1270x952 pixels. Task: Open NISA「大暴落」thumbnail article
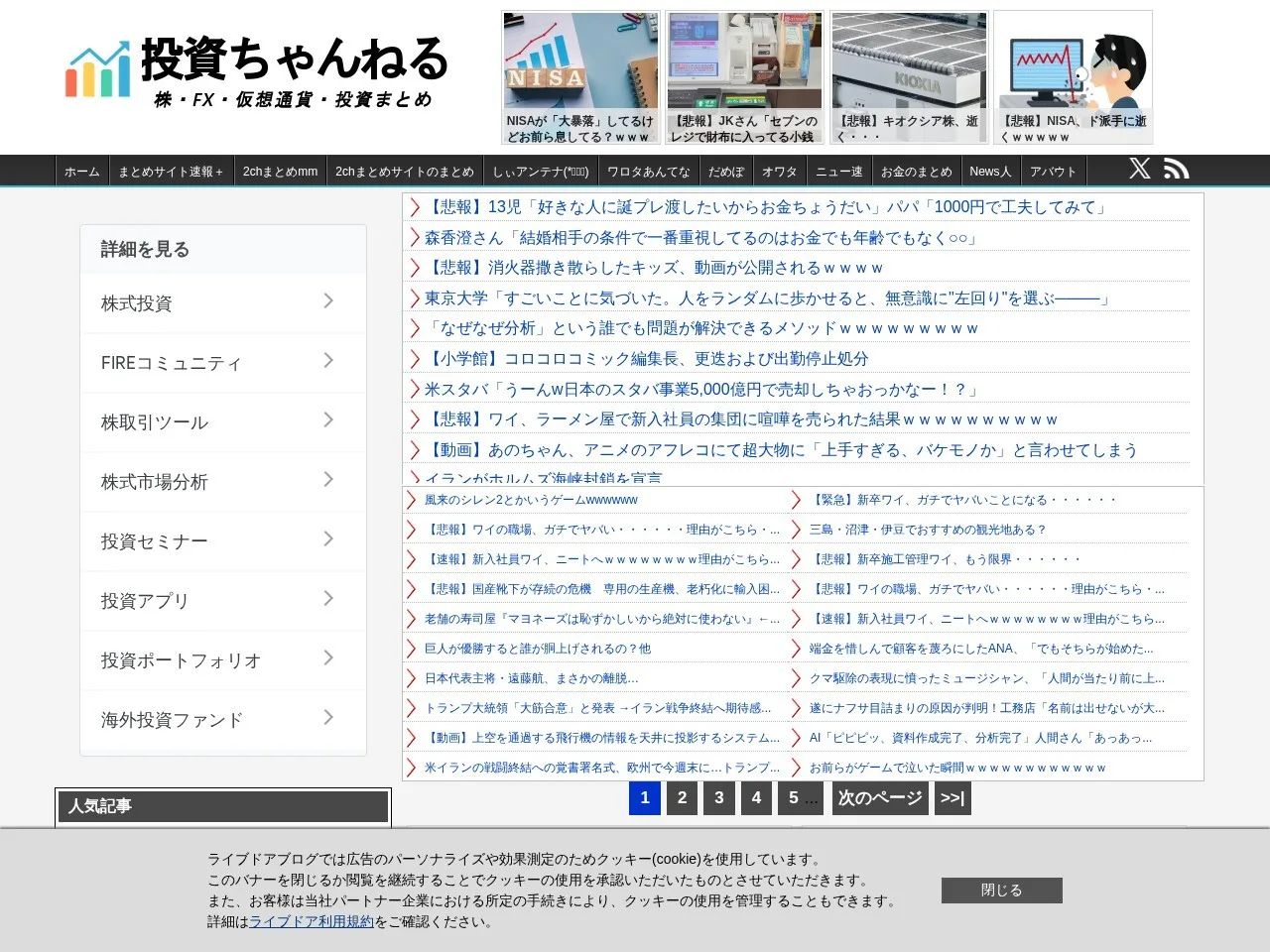580,77
